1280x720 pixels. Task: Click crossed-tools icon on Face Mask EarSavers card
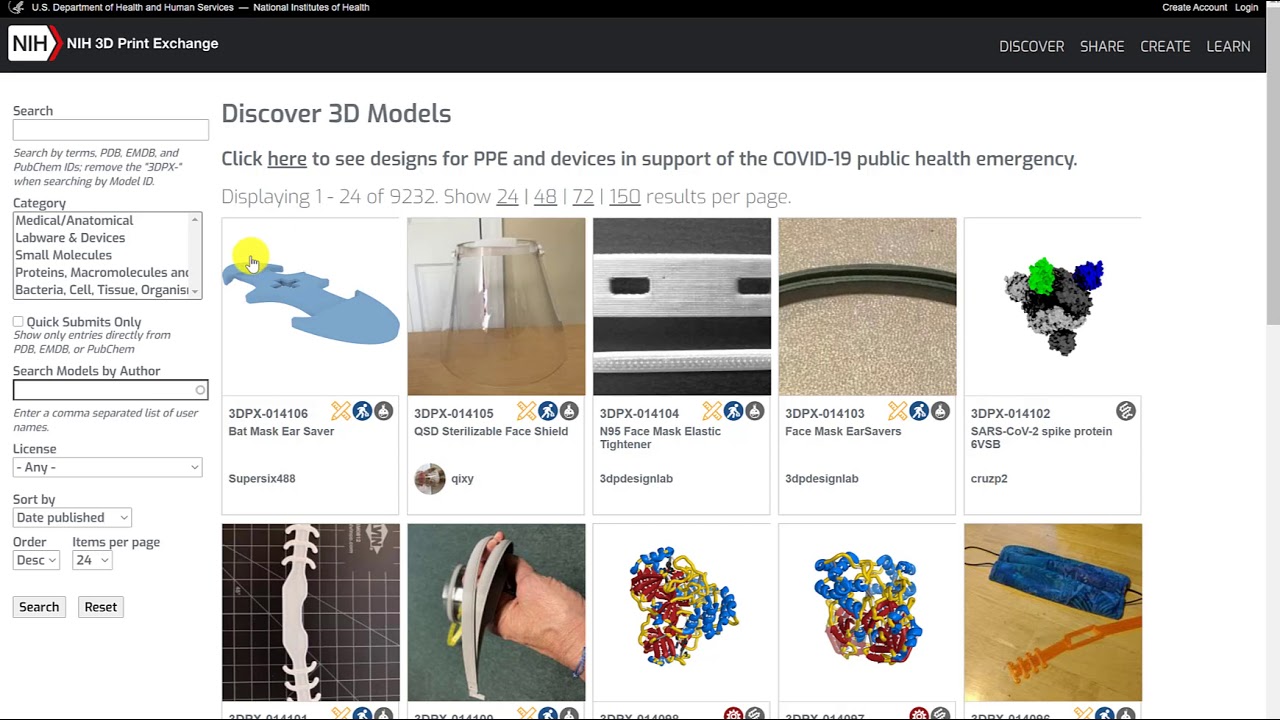[898, 411]
